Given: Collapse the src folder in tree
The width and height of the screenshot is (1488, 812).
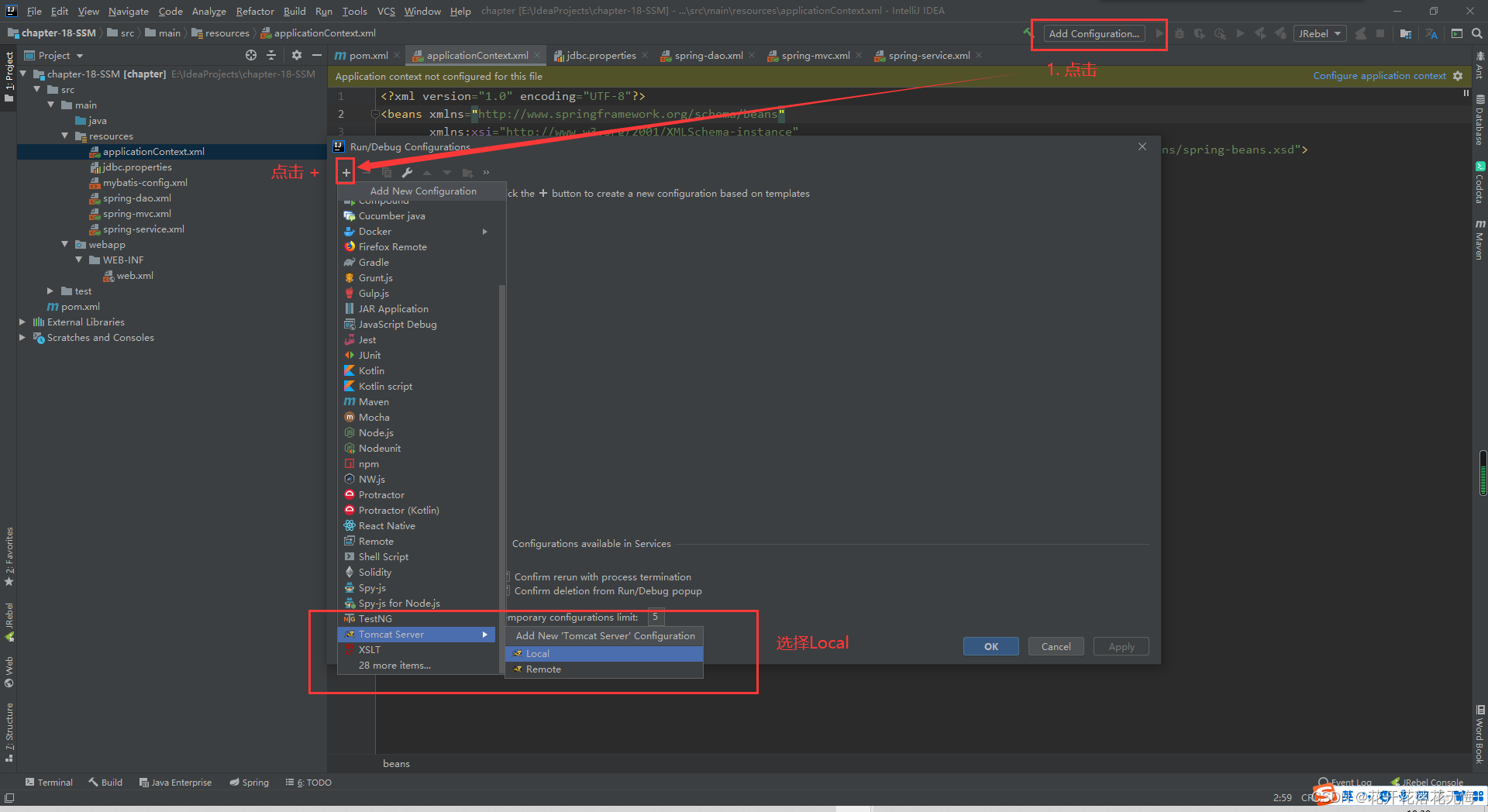Looking at the screenshot, I should point(37,90).
